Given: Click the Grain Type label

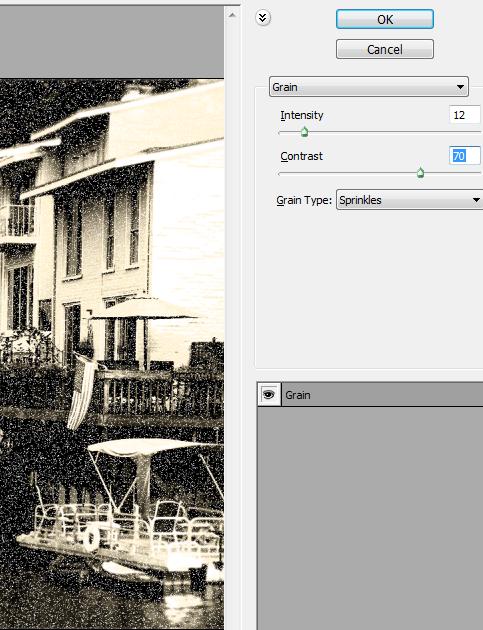Looking at the screenshot, I should coord(304,200).
